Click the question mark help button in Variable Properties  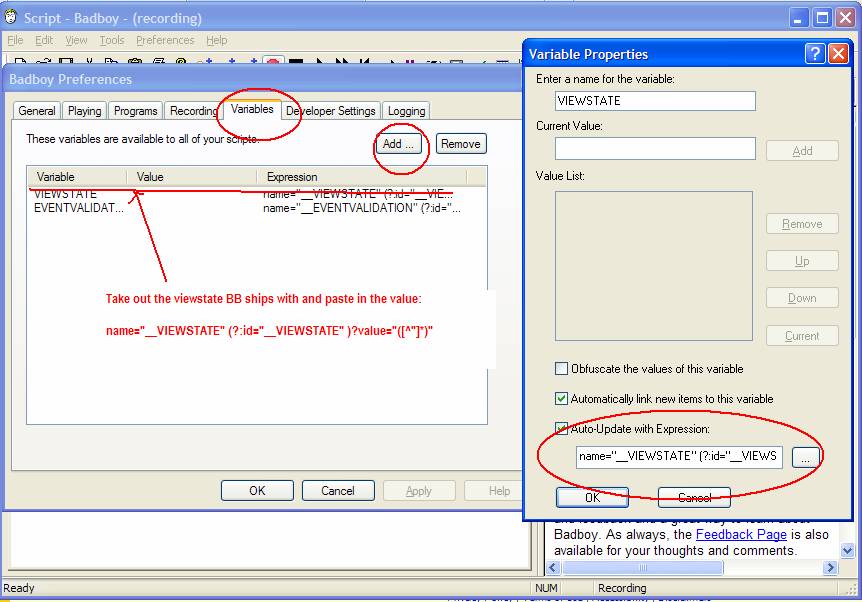(815, 54)
